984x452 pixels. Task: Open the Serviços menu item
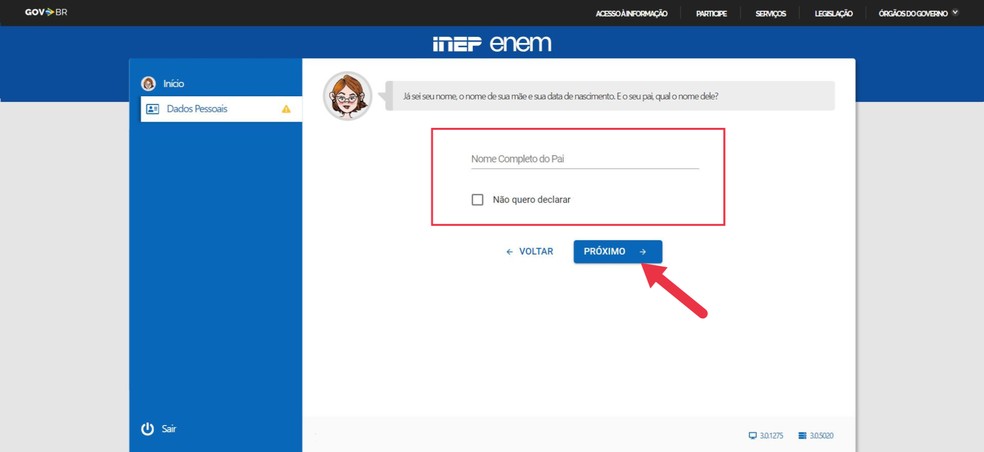coord(771,13)
